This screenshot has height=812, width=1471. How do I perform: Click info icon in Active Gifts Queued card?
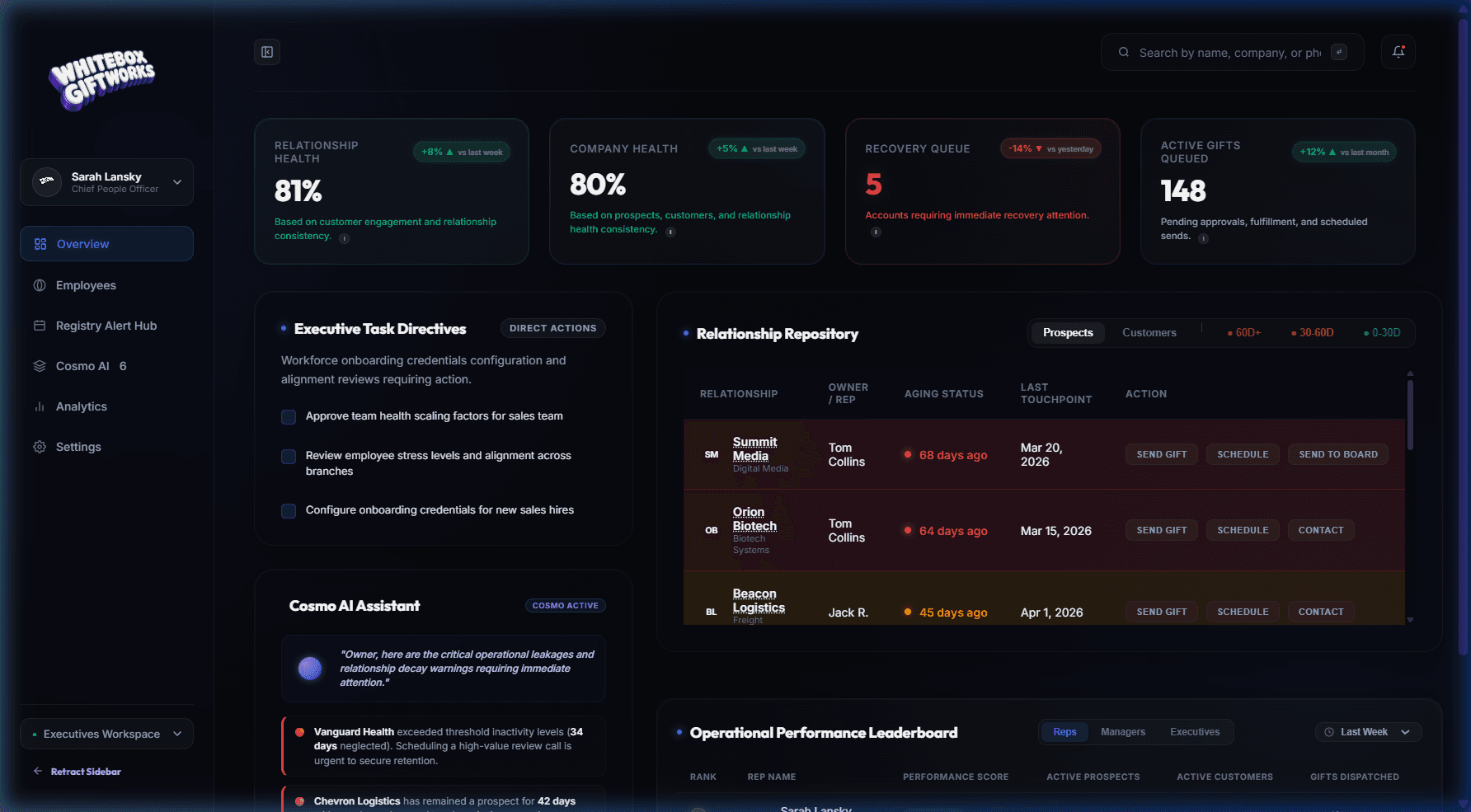pyautogui.click(x=1204, y=238)
